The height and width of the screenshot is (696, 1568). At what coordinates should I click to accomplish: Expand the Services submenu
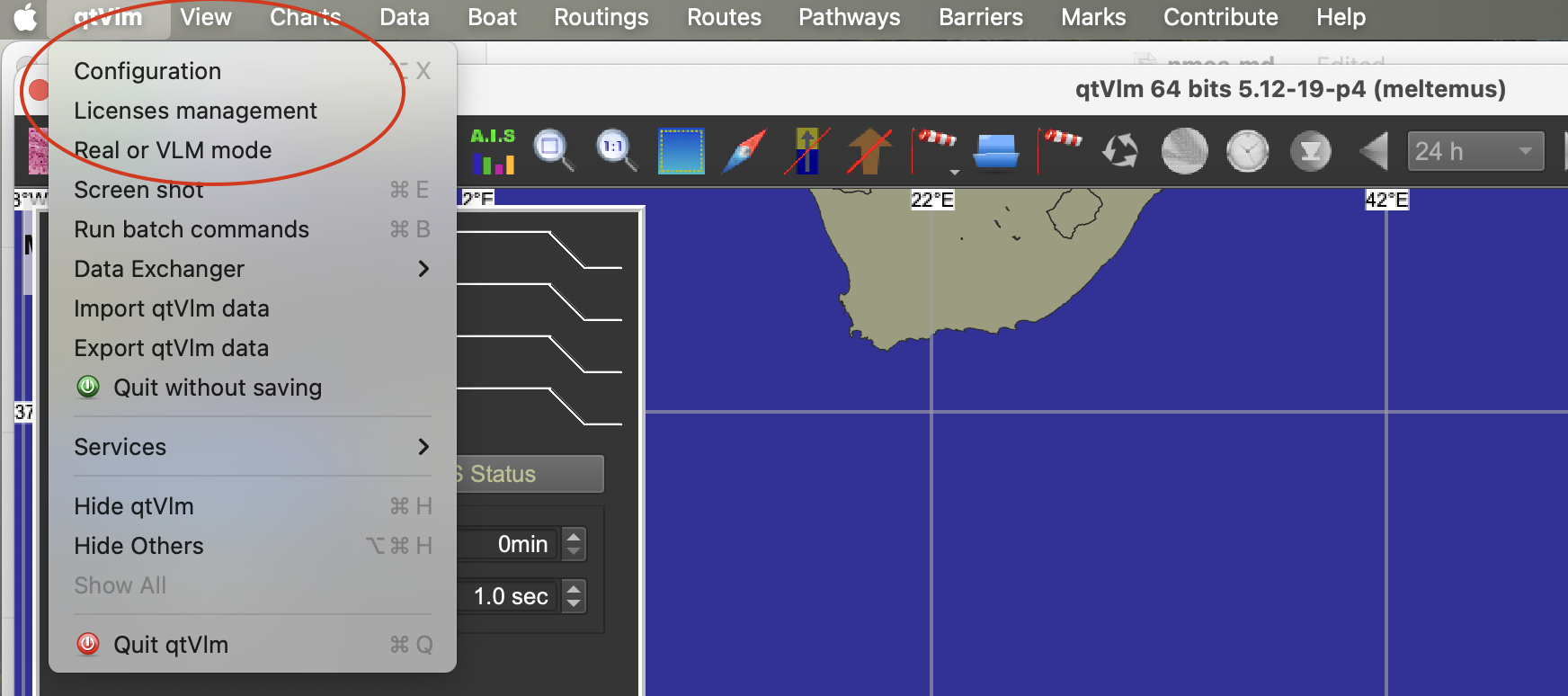[253, 447]
